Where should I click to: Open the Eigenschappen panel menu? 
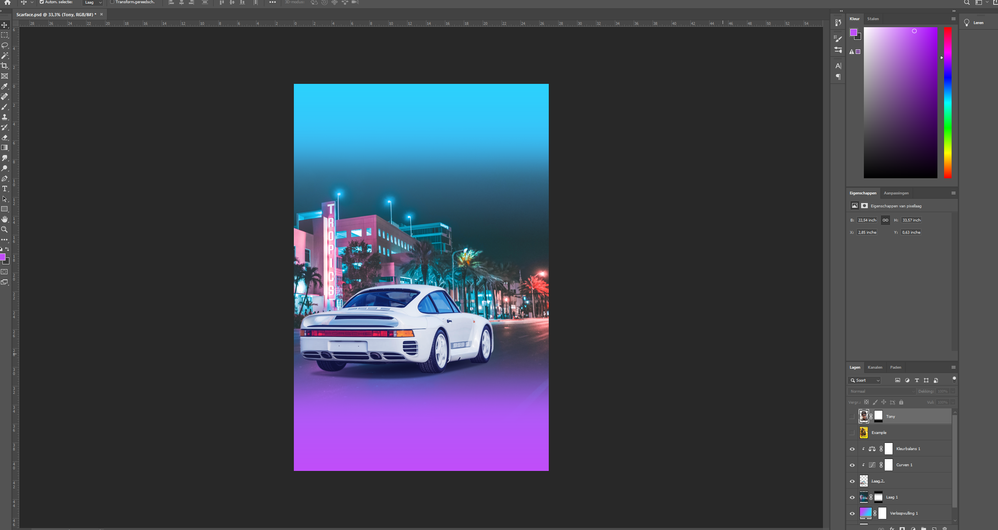(953, 193)
